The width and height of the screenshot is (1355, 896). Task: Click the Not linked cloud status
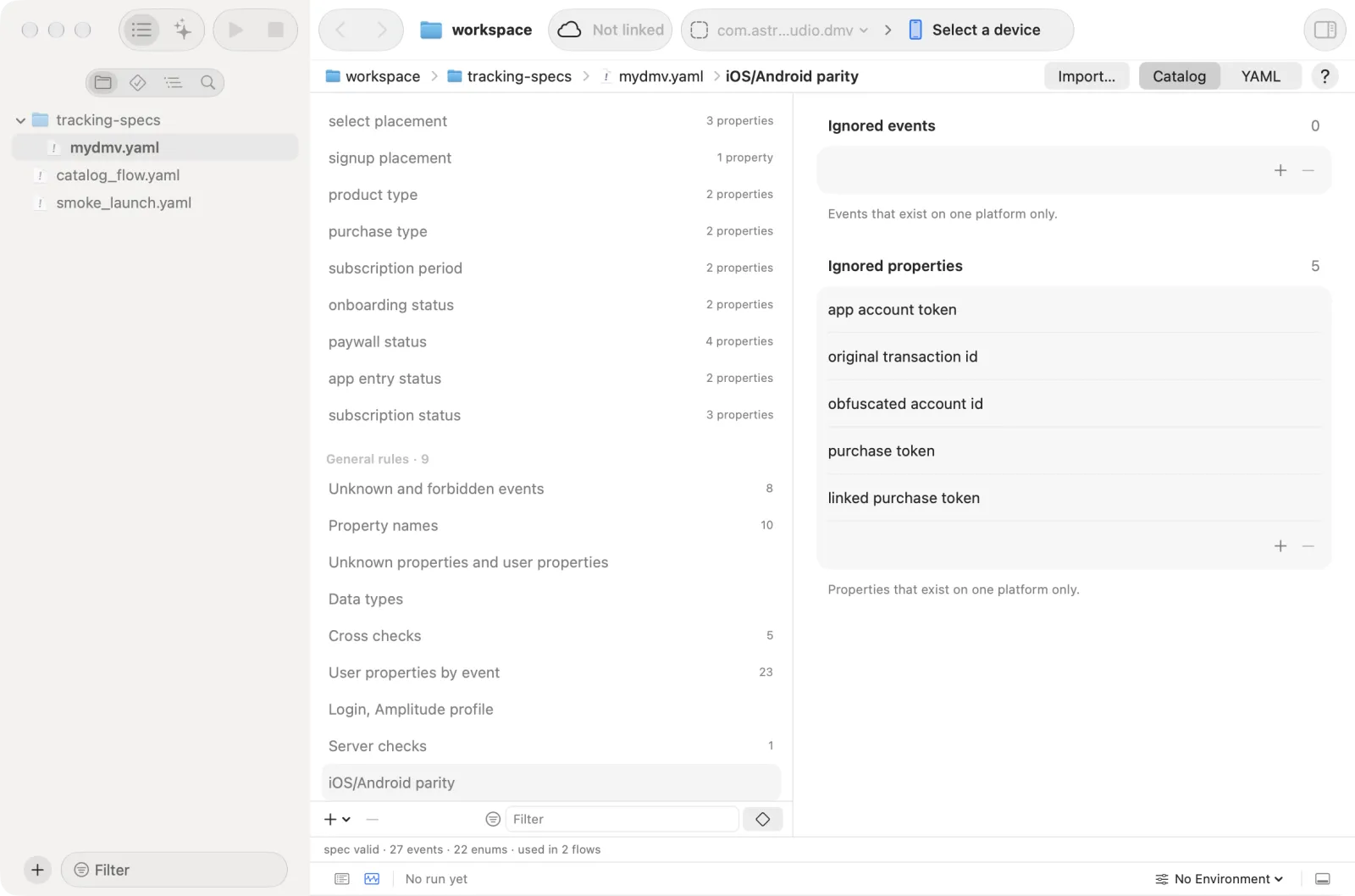point(610,30)
